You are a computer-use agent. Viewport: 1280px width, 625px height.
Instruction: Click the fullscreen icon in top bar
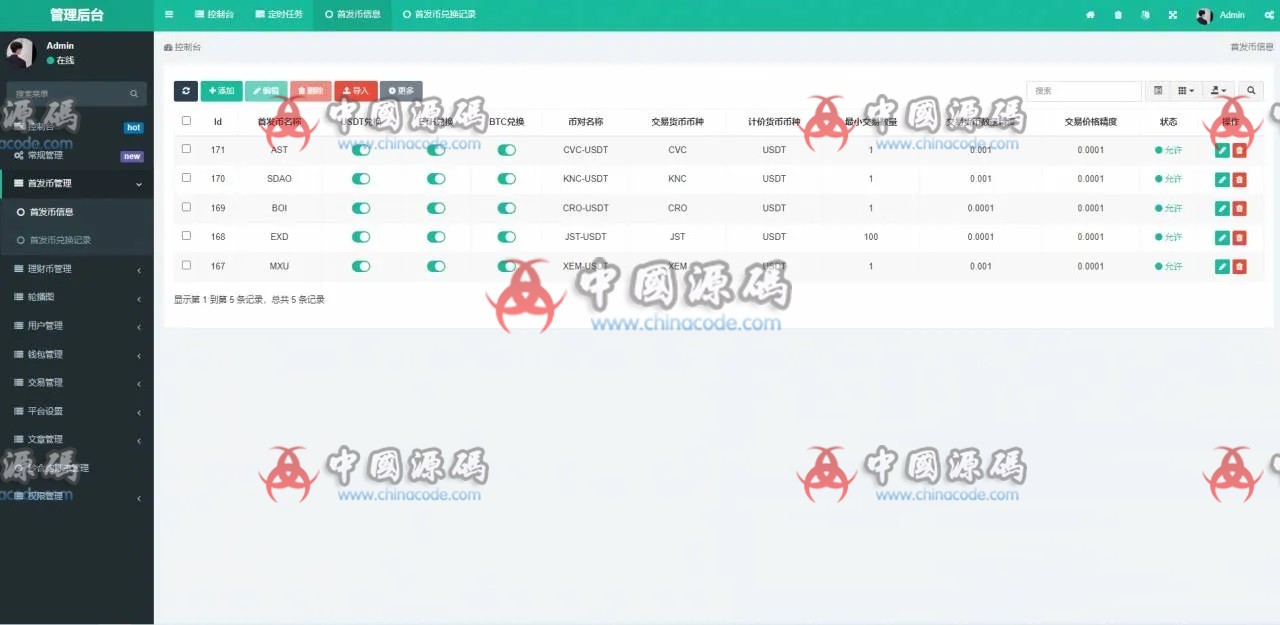(x=1172, y=15)
